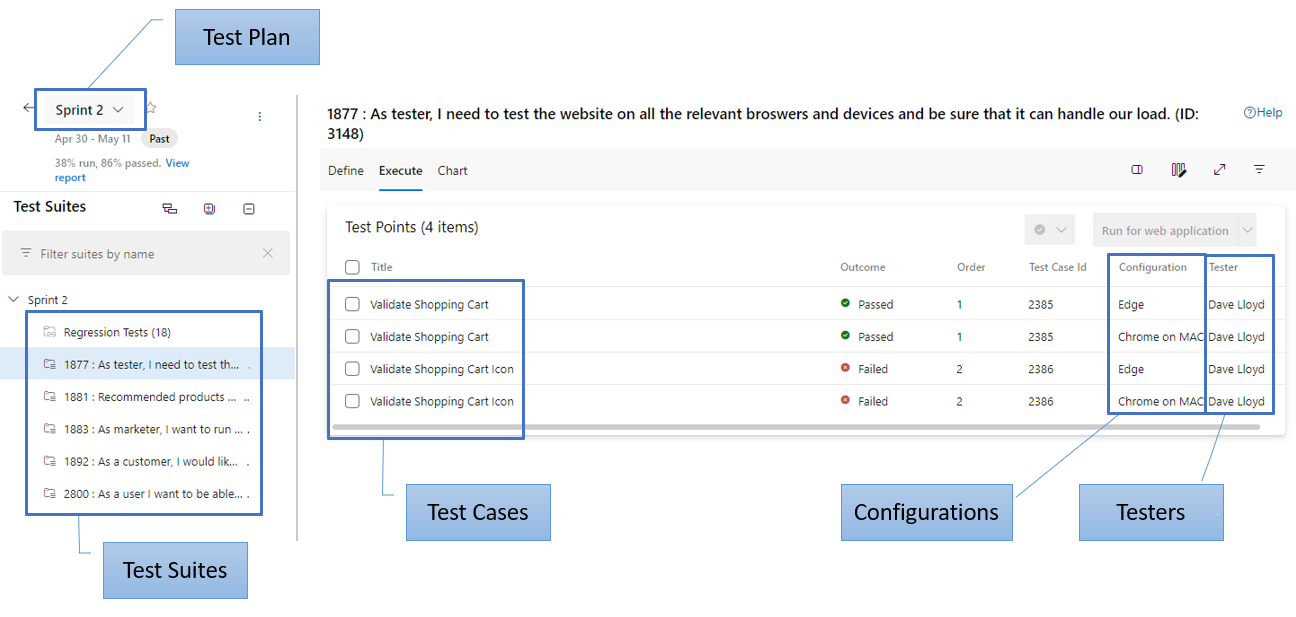Switch to the Define tab
1296x617 pixels.
coord(345,170)
